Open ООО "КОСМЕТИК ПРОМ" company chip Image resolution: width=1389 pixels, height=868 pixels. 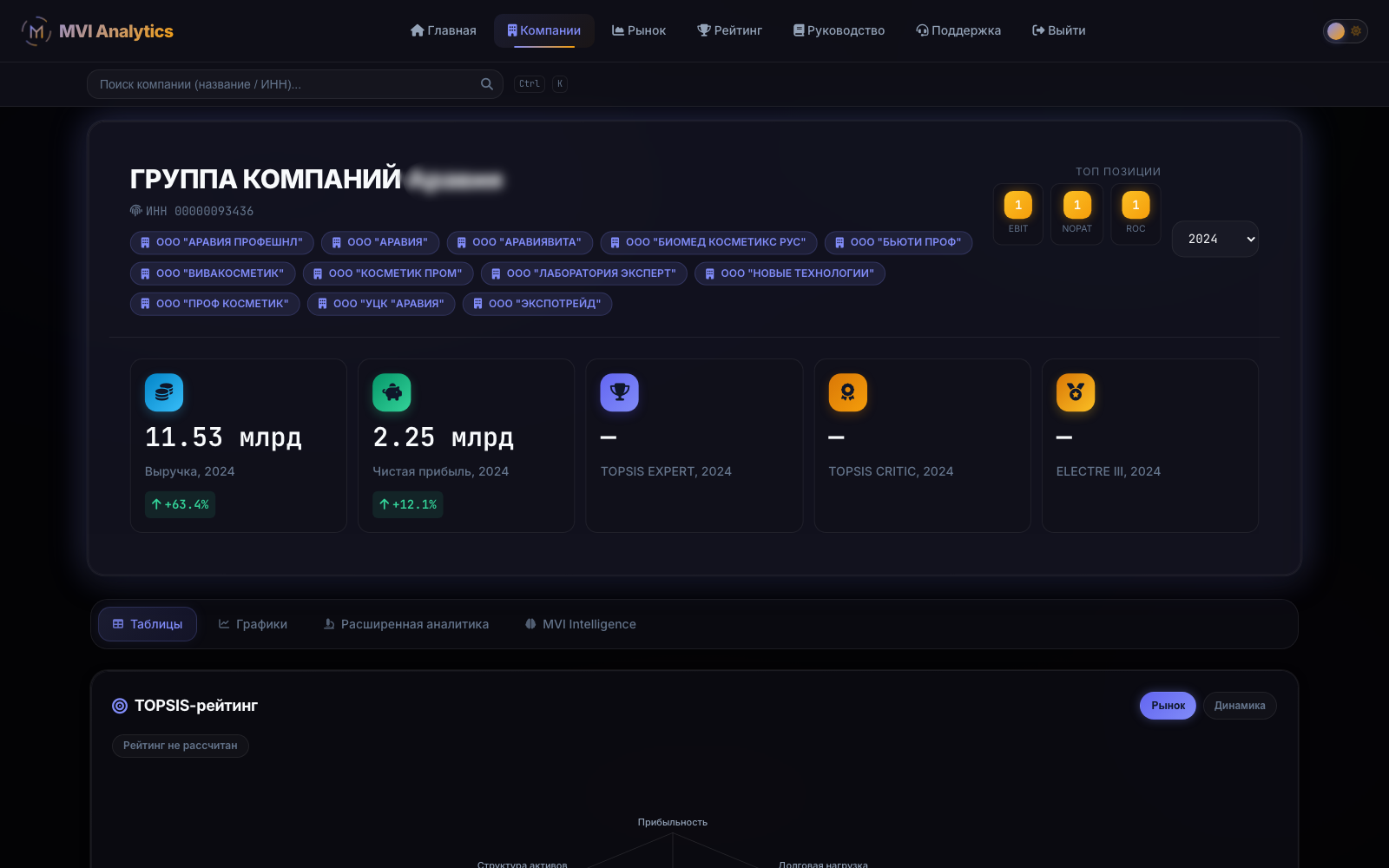[x=388, y=273]
